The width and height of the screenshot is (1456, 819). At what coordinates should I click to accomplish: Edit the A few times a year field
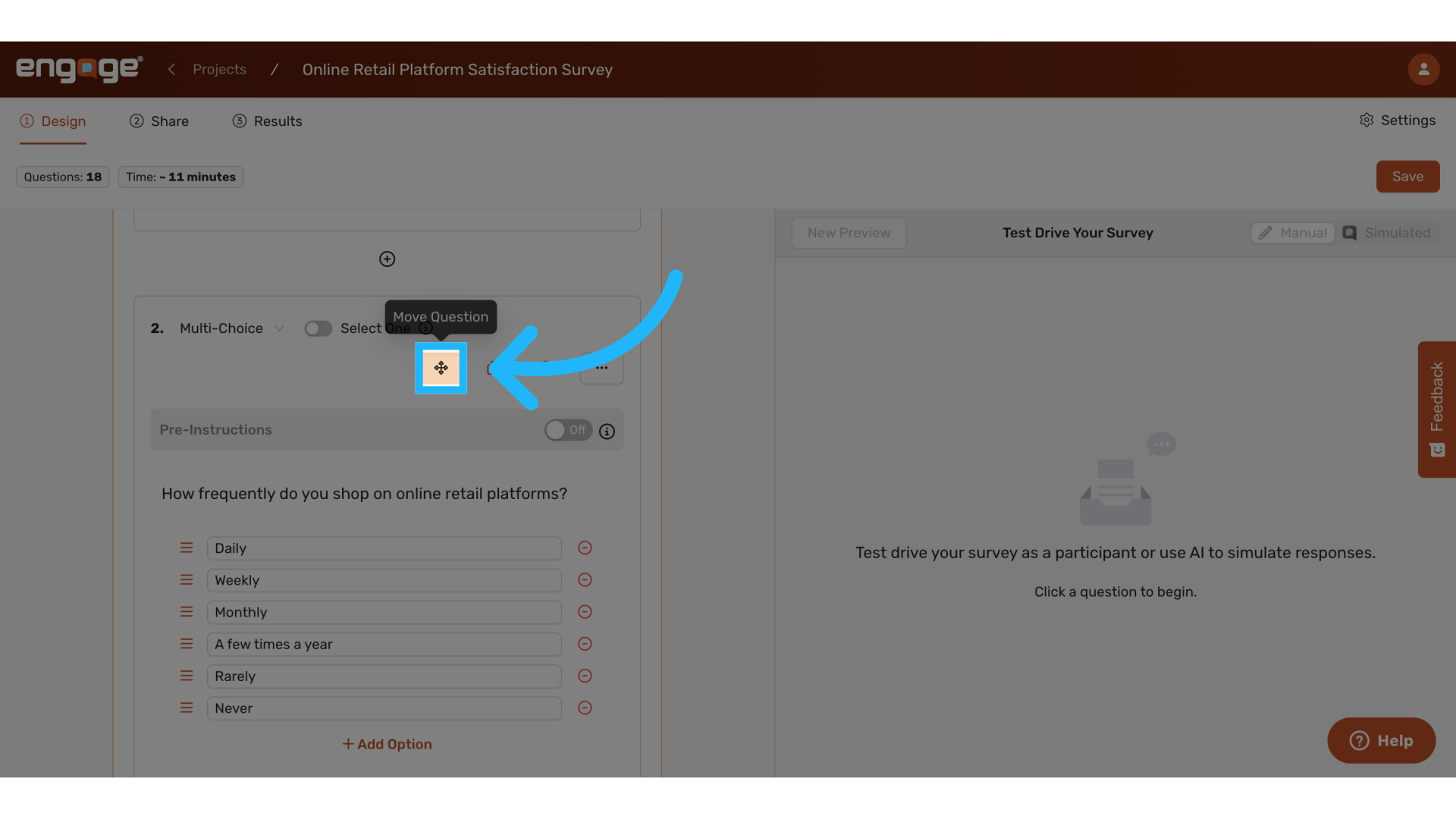[x=384, y=644]
